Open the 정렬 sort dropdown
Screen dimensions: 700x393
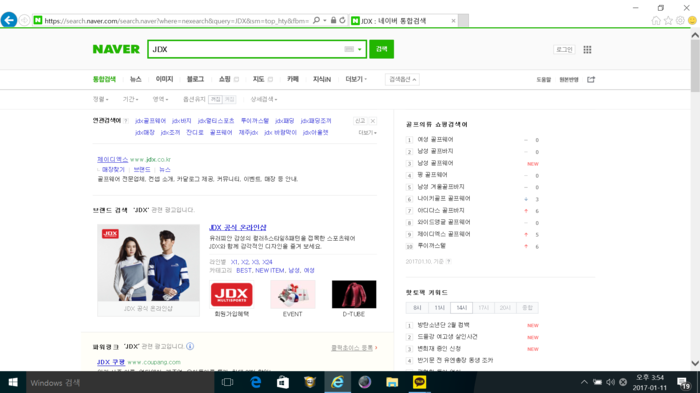(x=100, y=99)
